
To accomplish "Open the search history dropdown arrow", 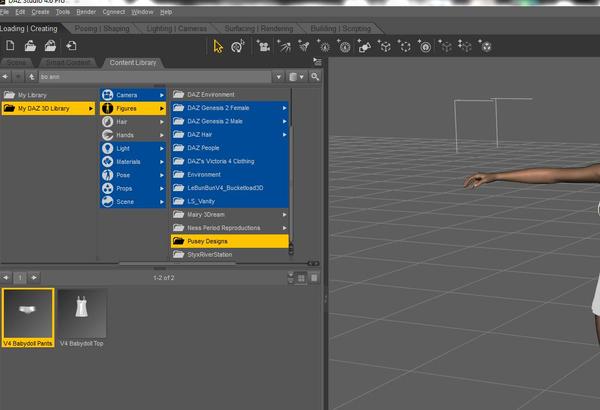I will pyautogui.click(x=279, y=77).
